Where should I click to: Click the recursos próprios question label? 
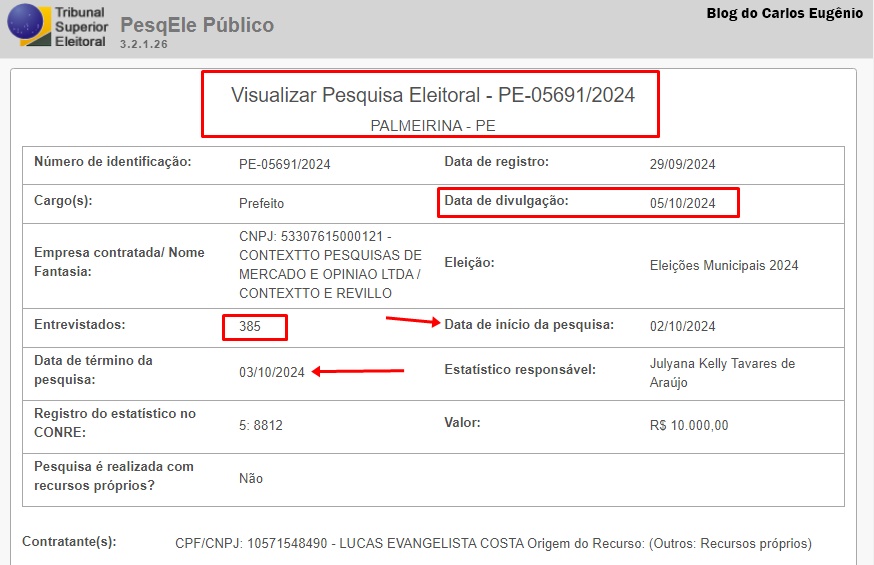114,476
